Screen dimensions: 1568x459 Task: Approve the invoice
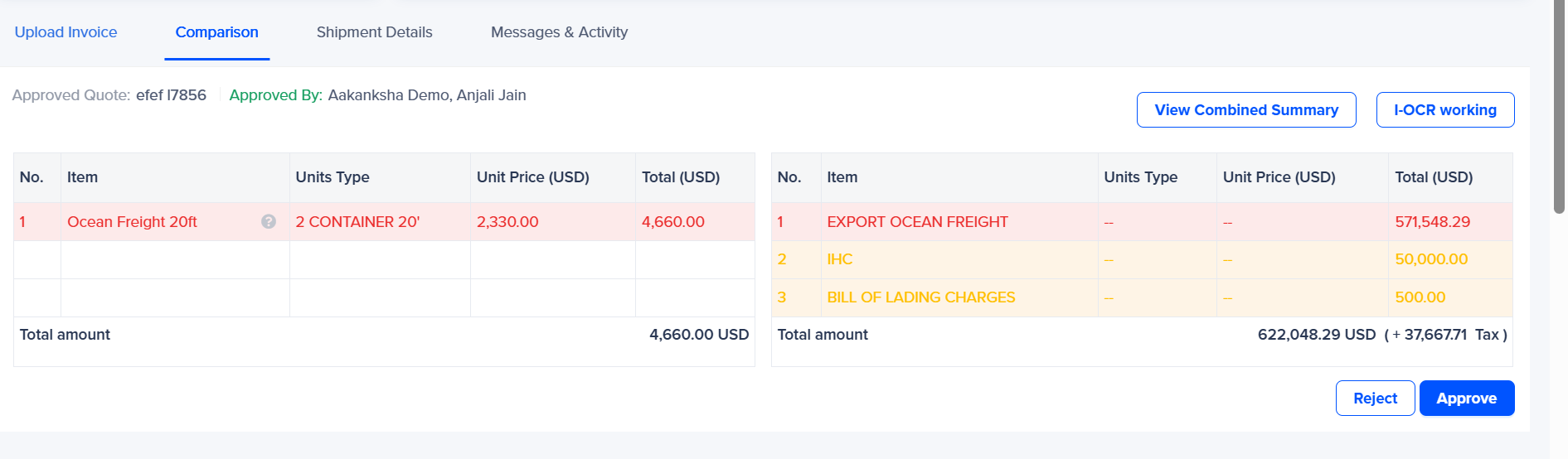click(1466, 399)
